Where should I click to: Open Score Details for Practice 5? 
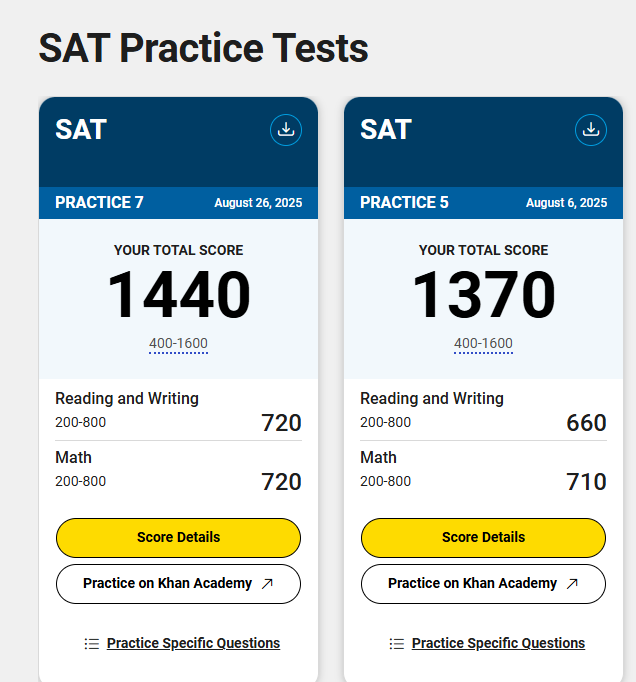click(483, 537)
